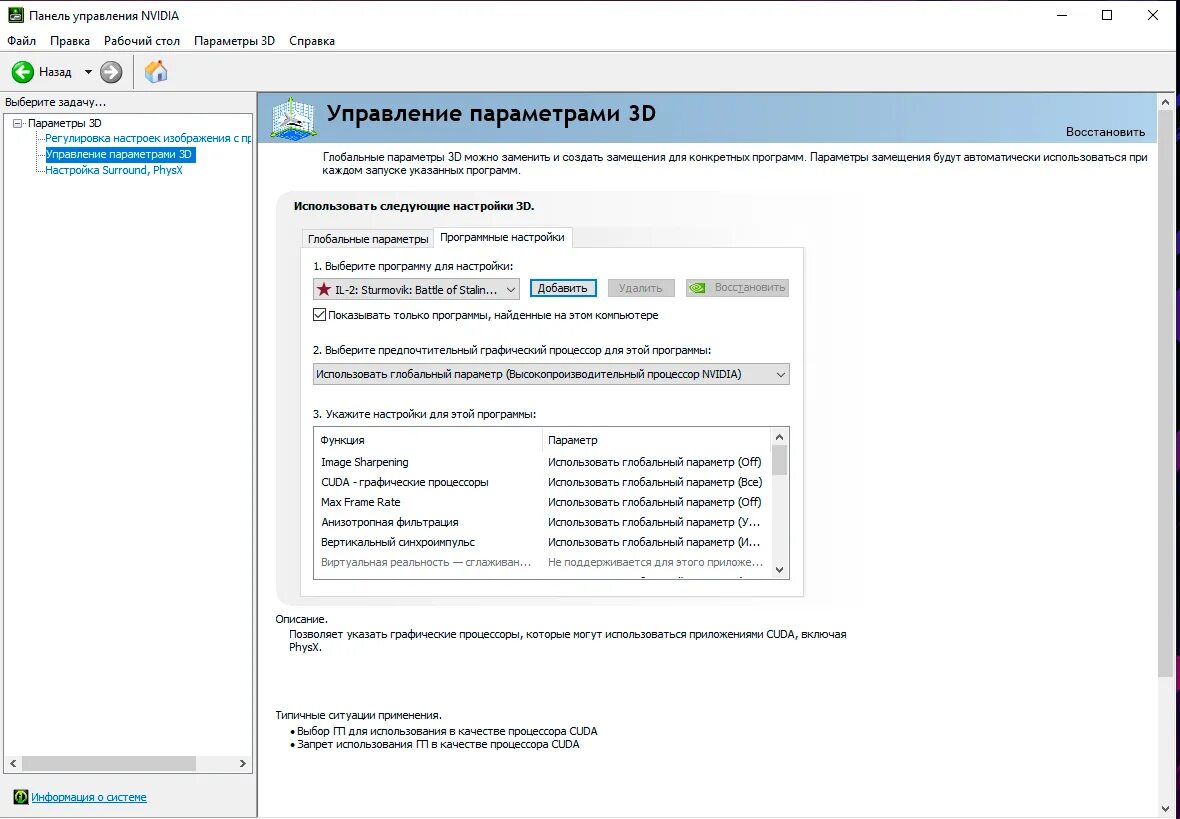Image resolution: width=1180 pixels, height=819 pixels.
Task: Open the Справка menu
Action: pos(312,41)
